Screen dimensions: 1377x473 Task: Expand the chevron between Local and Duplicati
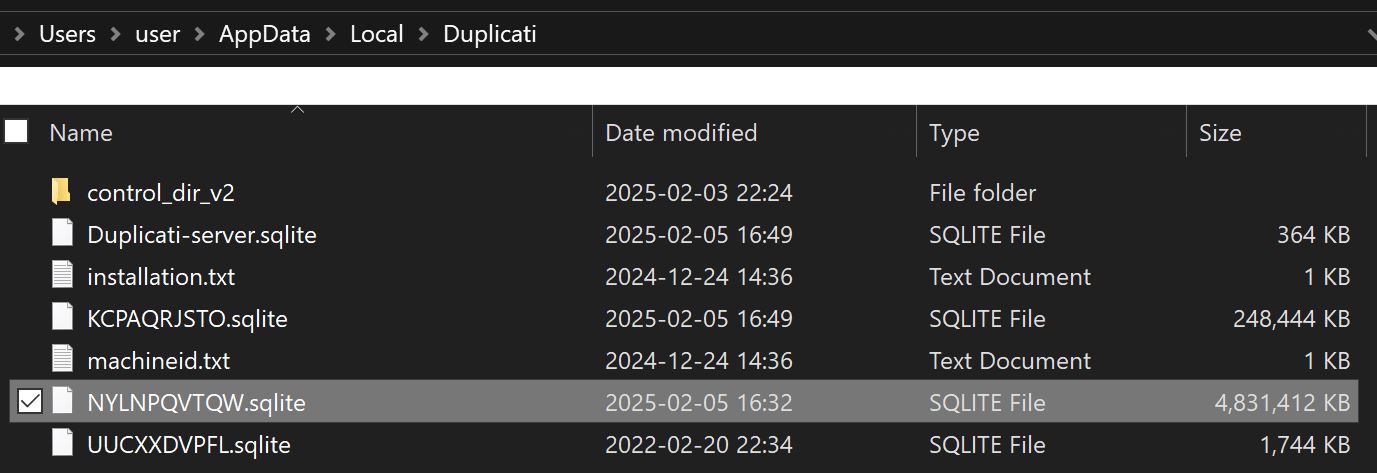(x=423, y=34)
